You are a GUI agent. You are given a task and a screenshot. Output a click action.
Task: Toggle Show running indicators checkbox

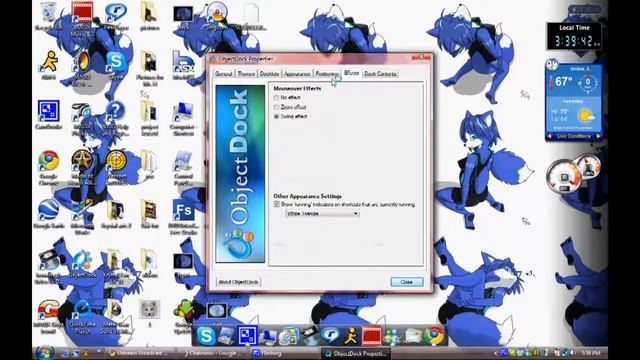click(x=276, y=204)
